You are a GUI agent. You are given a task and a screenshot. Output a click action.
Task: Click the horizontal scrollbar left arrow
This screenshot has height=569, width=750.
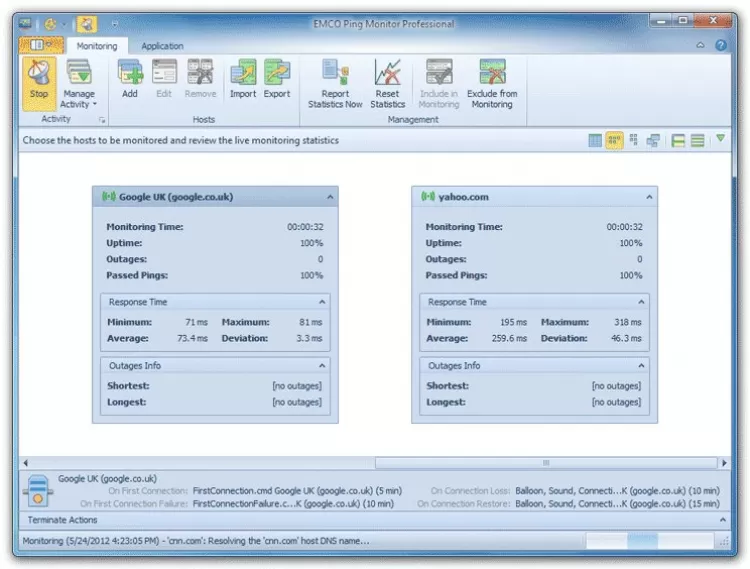(x=25, y=463)
